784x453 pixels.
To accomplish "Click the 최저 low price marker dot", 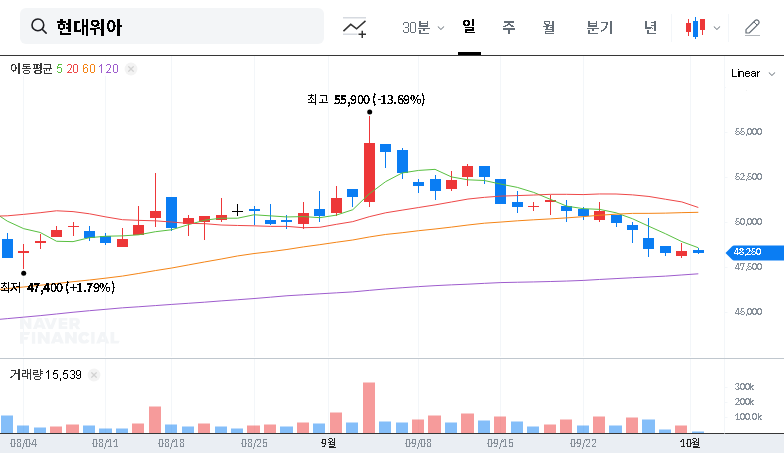I will coord(24,272).
